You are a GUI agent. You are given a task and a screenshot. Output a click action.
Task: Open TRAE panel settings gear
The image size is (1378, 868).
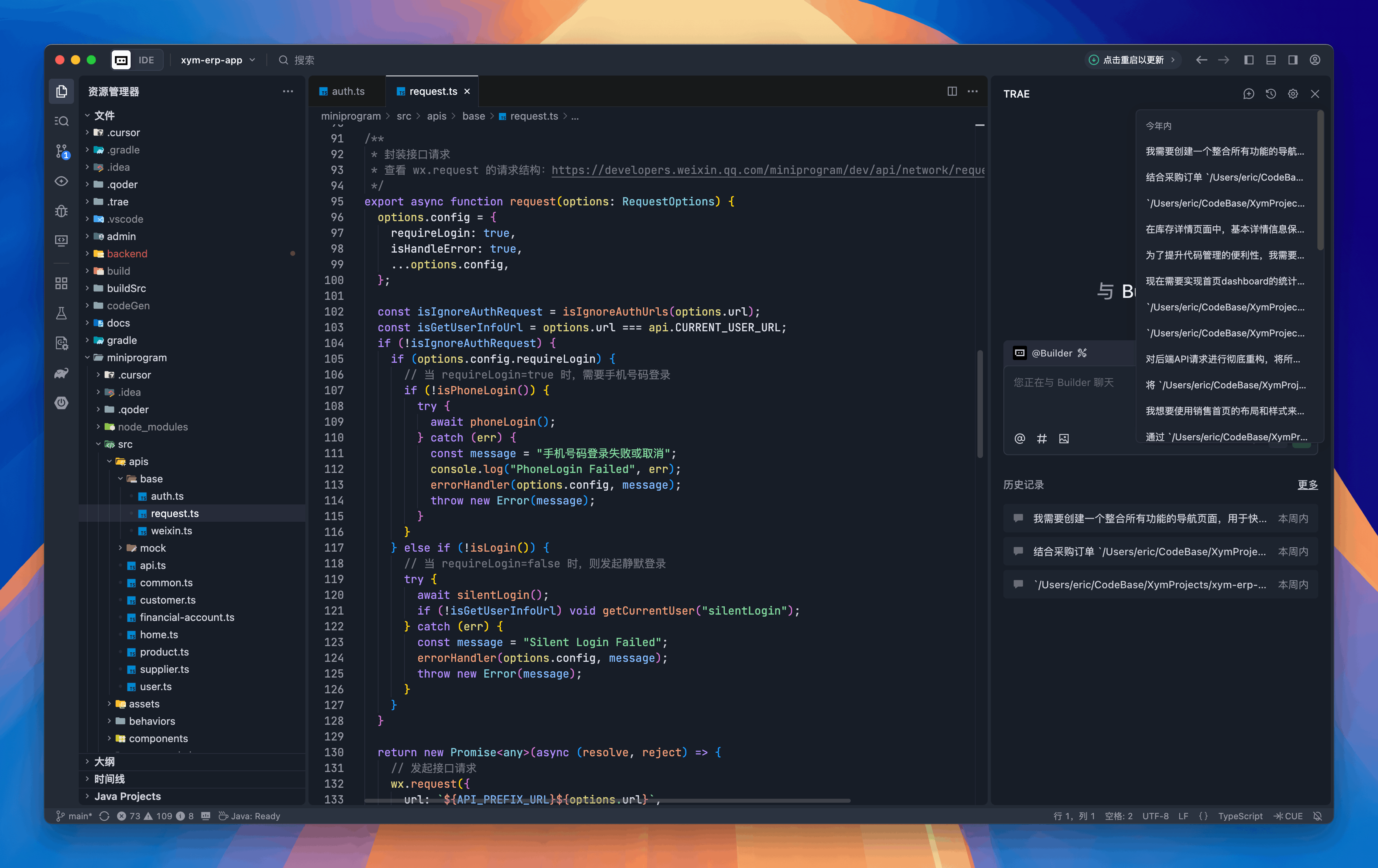pos(1293,94)
